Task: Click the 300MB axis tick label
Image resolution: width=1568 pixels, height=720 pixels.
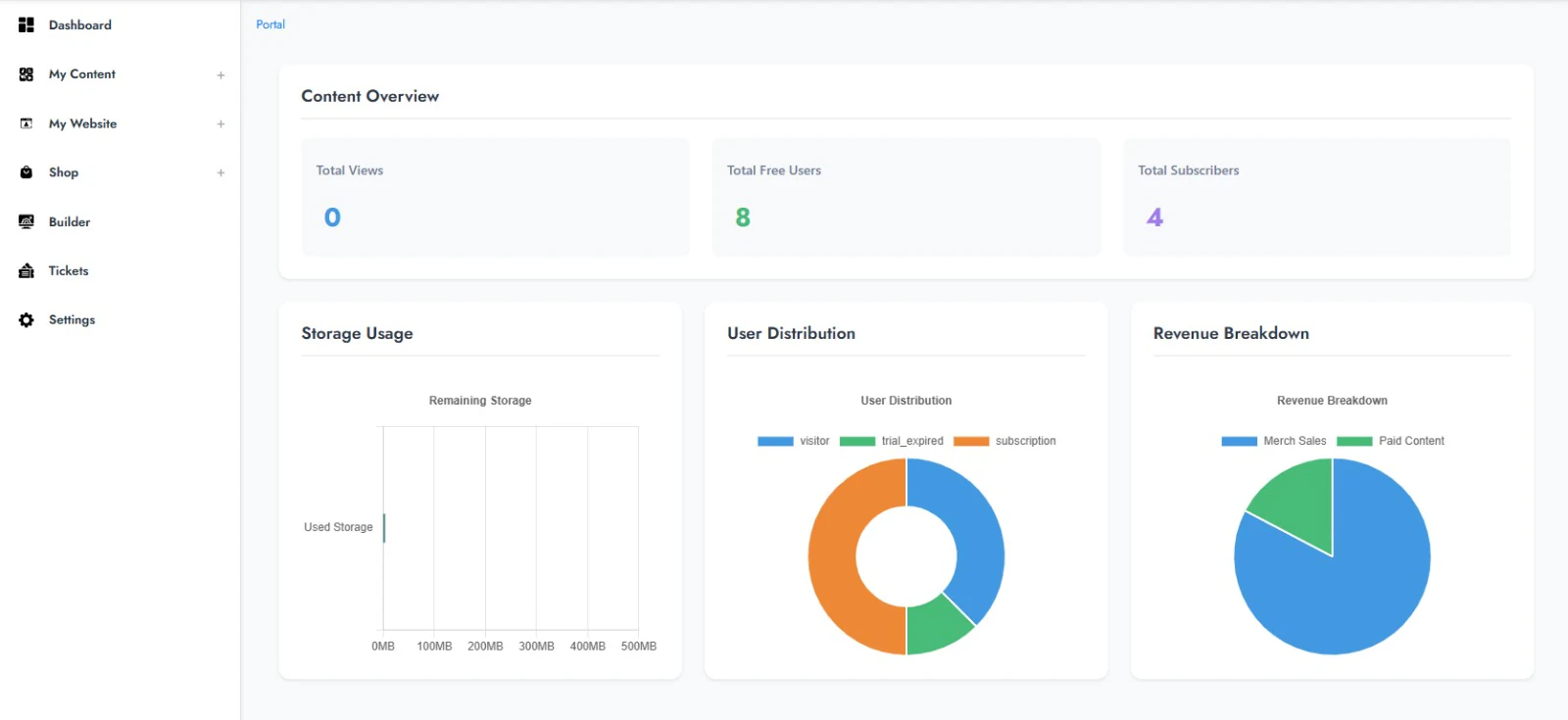Action: tap(536, 647)
